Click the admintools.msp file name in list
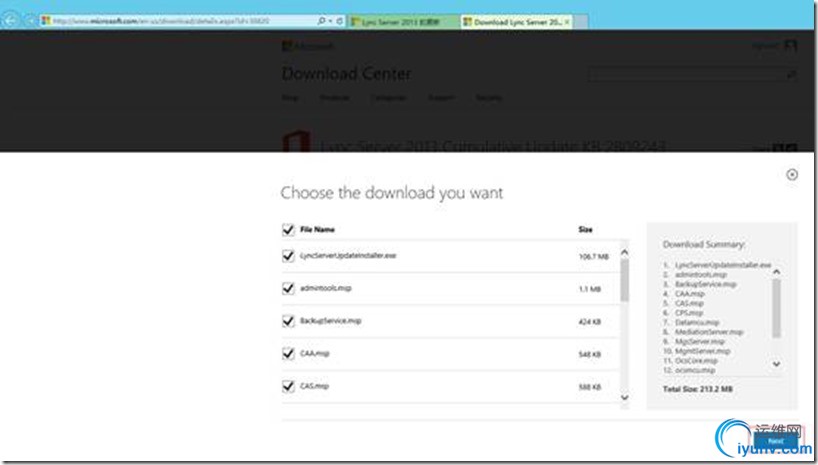Viewport: 818px width, 465px height. point(326,288)
